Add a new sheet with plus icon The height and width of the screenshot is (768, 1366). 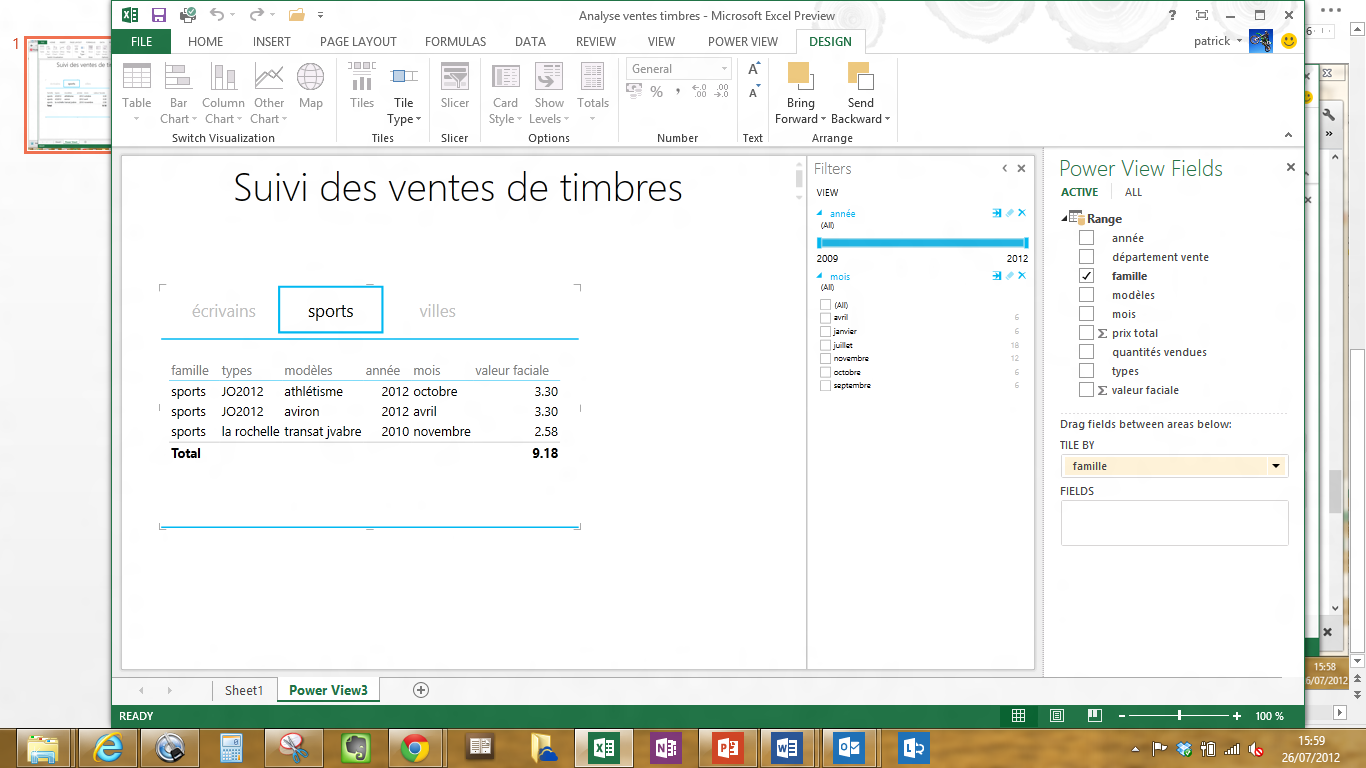pyautogui.click(x=421, y=690)
